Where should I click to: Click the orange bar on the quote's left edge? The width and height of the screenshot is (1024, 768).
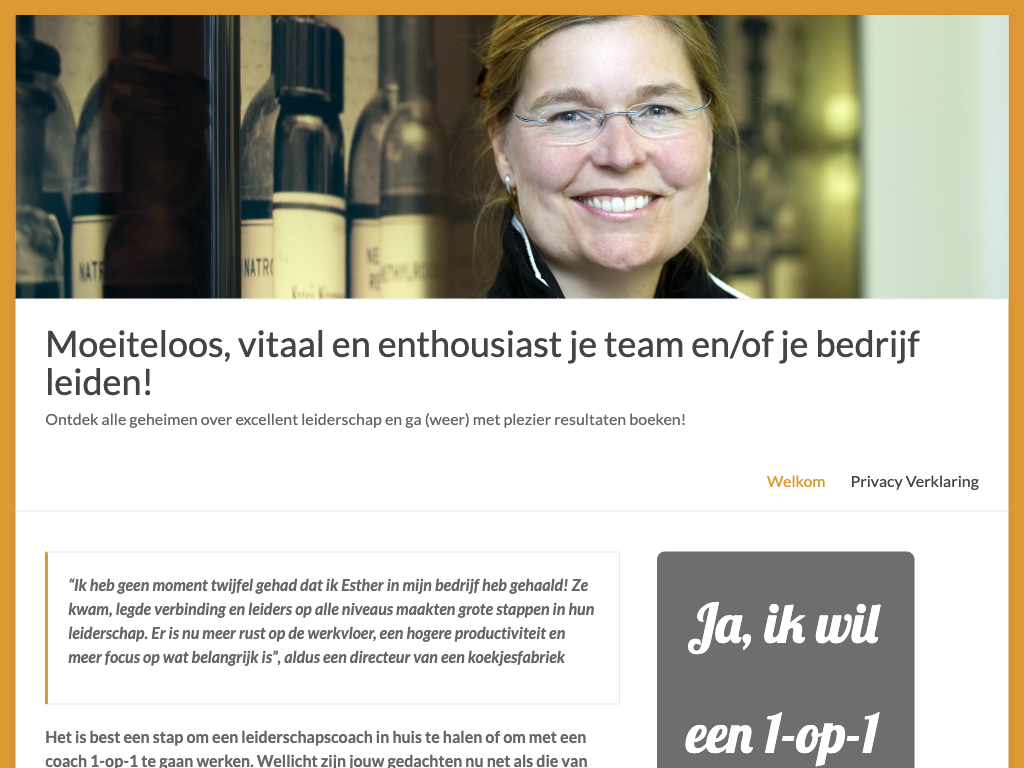coord(46,628)
